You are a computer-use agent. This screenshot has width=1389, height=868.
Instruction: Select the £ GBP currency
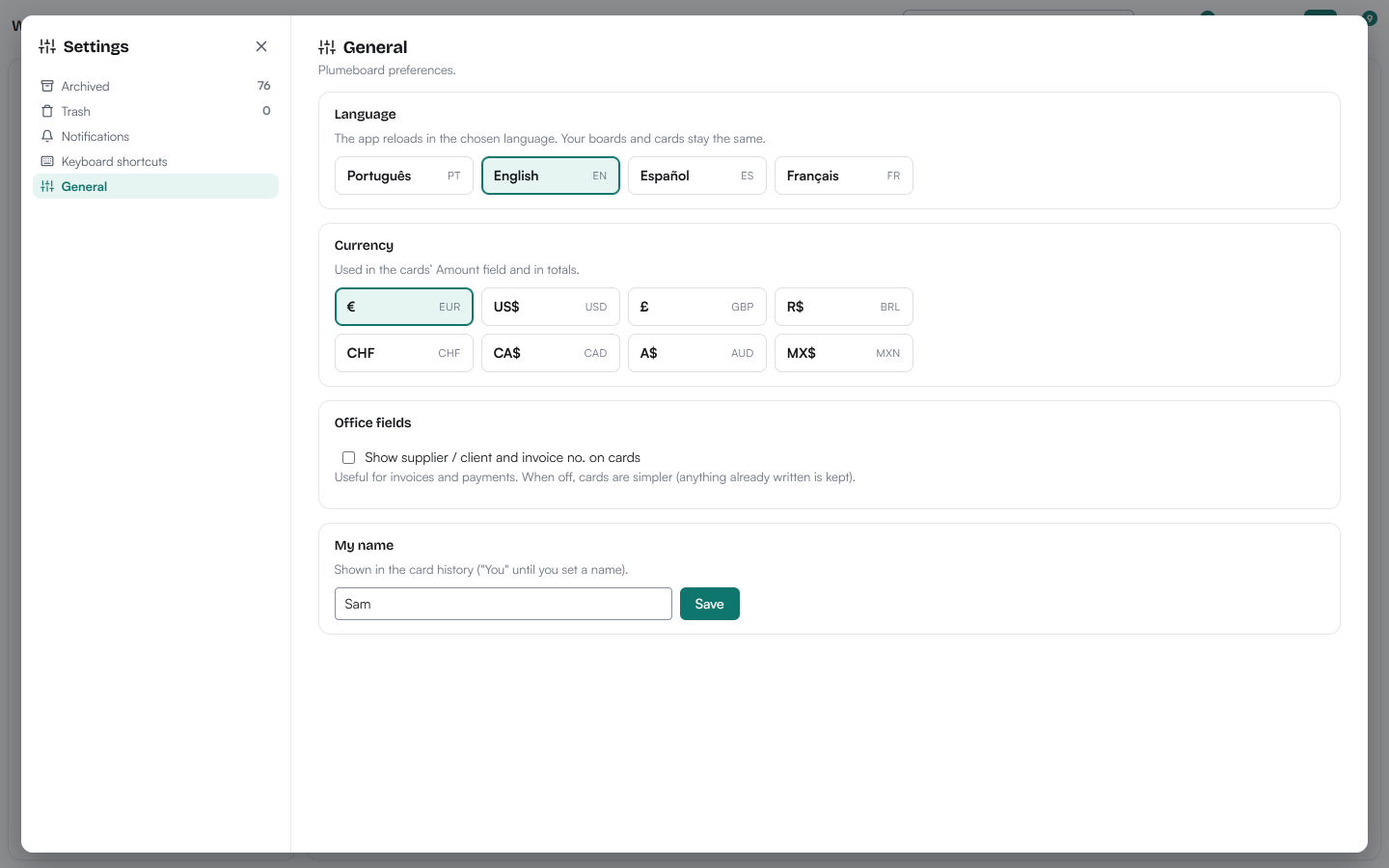point(697,307)
